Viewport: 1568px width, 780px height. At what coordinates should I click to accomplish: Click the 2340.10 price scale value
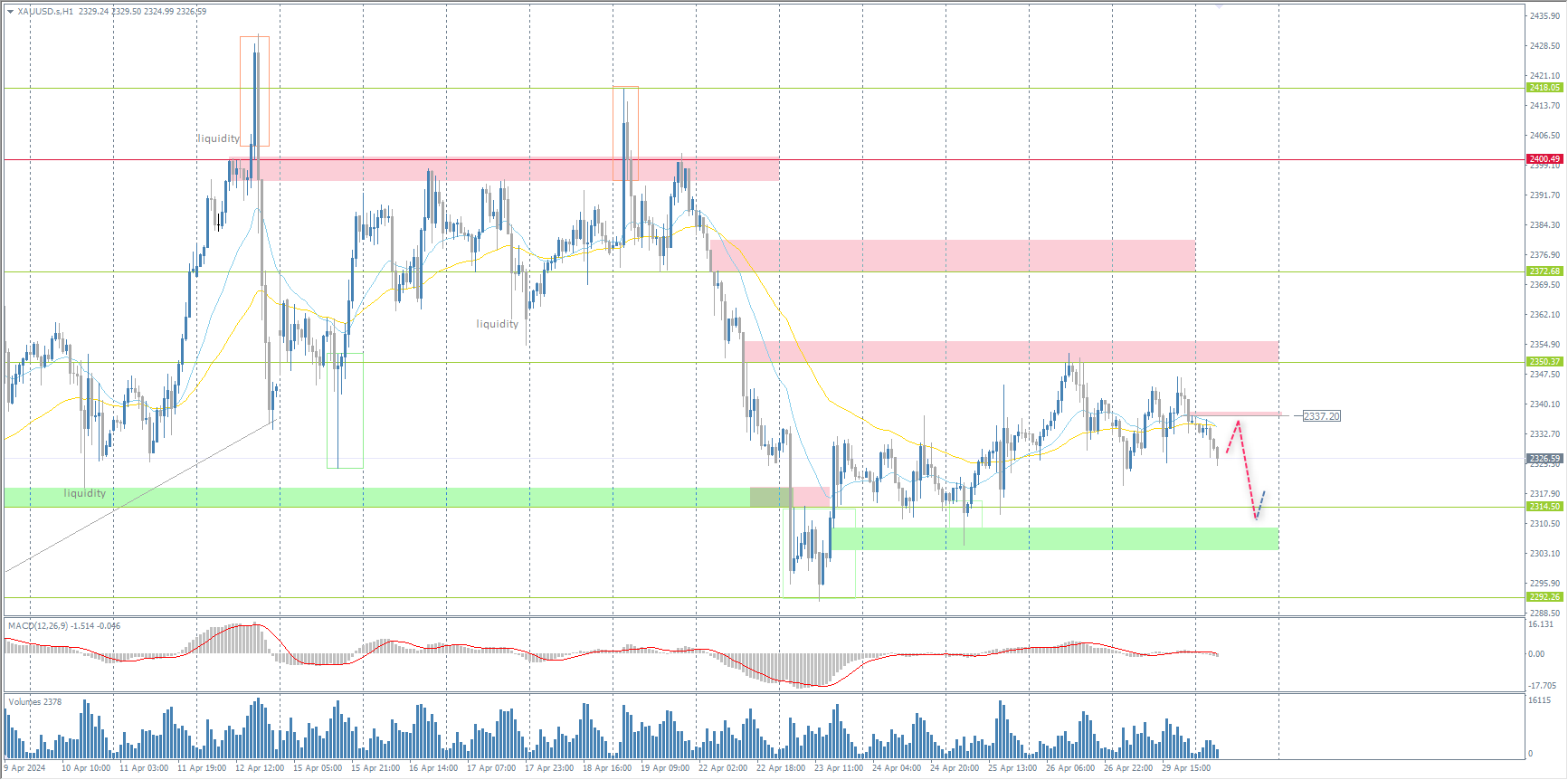click(1544, 404)
